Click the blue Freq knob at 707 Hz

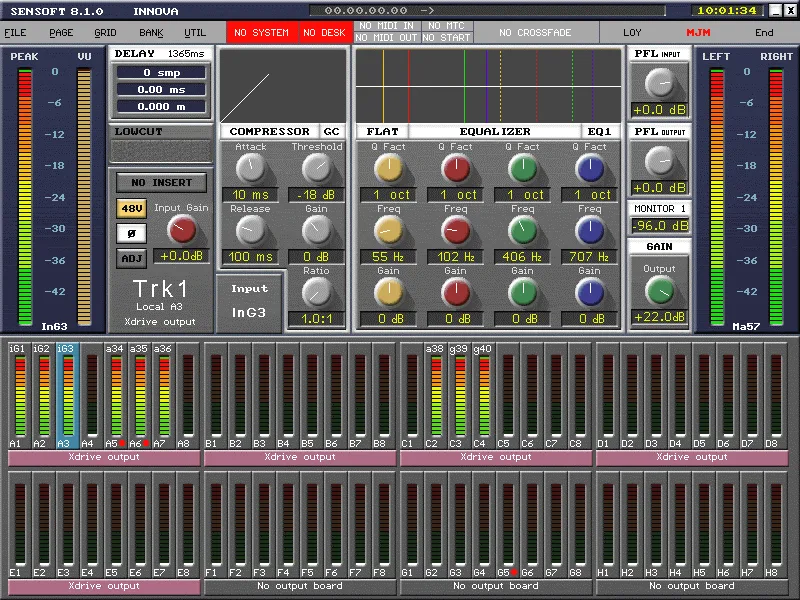pos(590,231)
